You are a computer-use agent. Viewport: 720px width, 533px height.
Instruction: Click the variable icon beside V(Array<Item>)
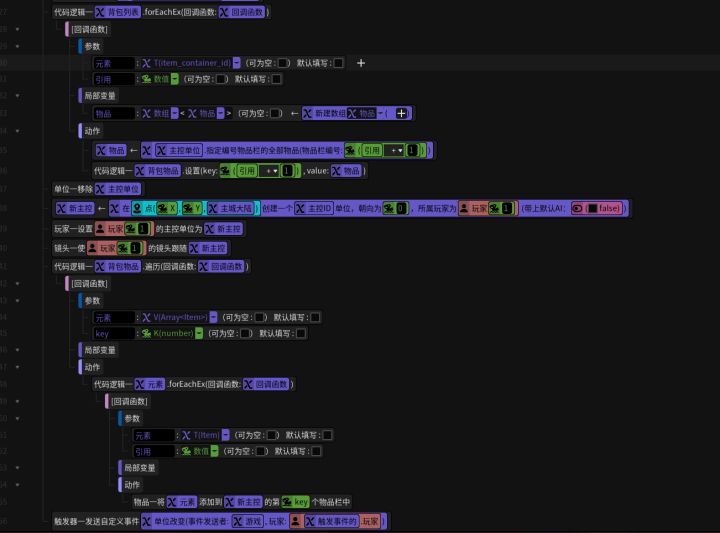click(146, 317)
